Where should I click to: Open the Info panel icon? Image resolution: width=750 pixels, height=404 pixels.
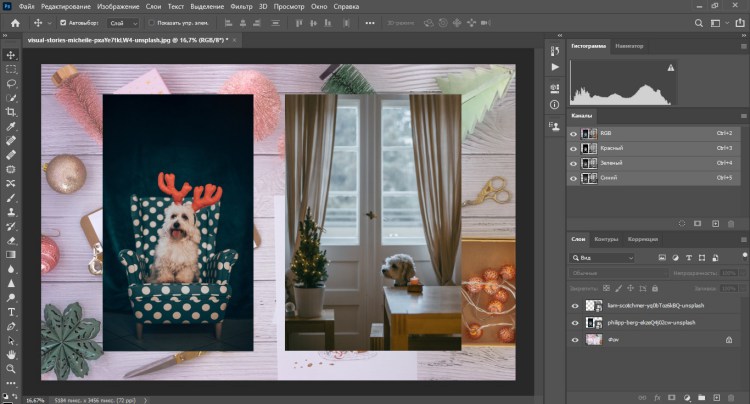pyautogui.click(x=555, y=105)
